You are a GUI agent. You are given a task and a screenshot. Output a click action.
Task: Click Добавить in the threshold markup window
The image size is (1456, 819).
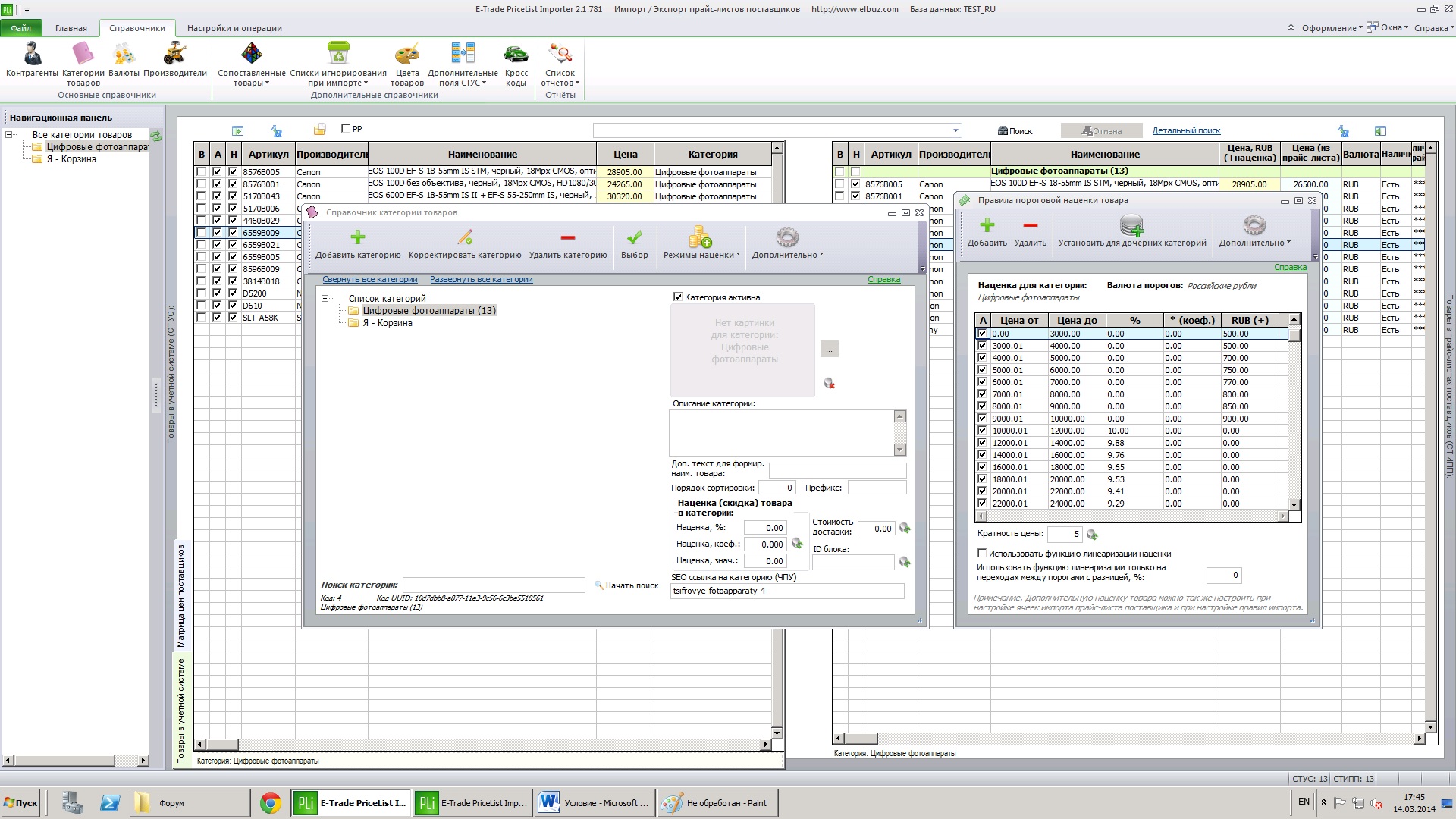(x=987, y=231)
